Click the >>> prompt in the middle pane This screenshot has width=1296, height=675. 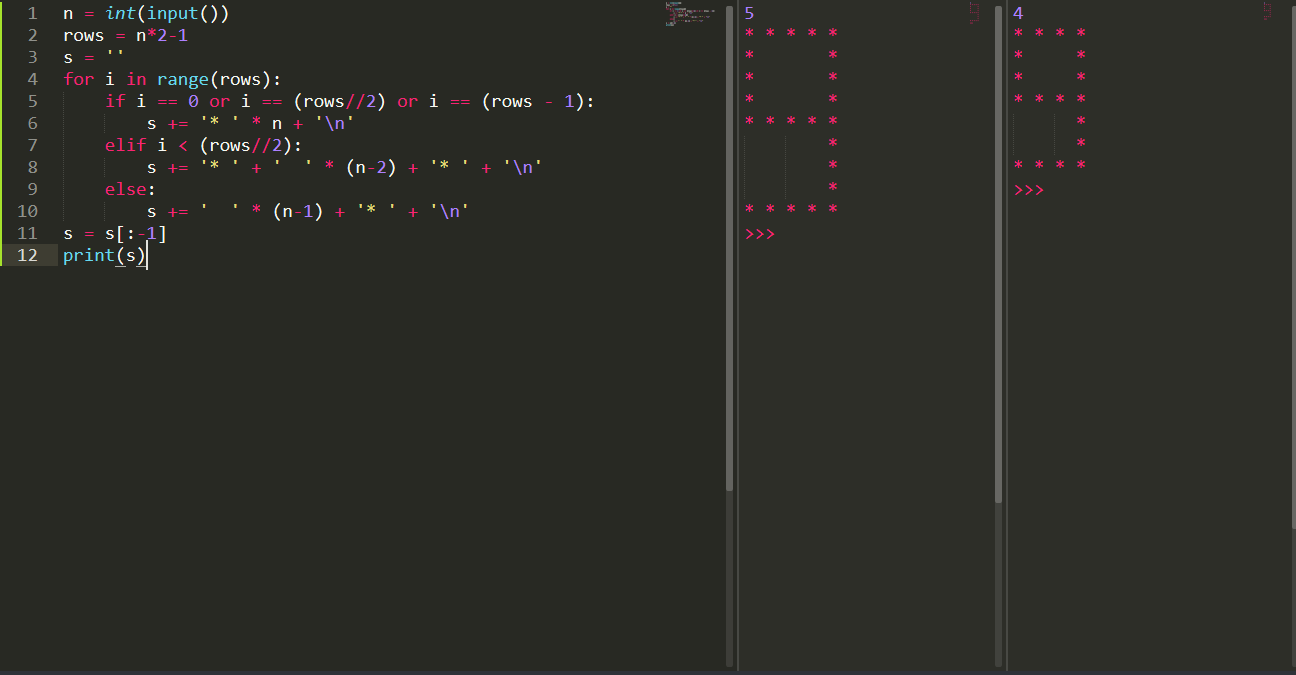[760, 234]
